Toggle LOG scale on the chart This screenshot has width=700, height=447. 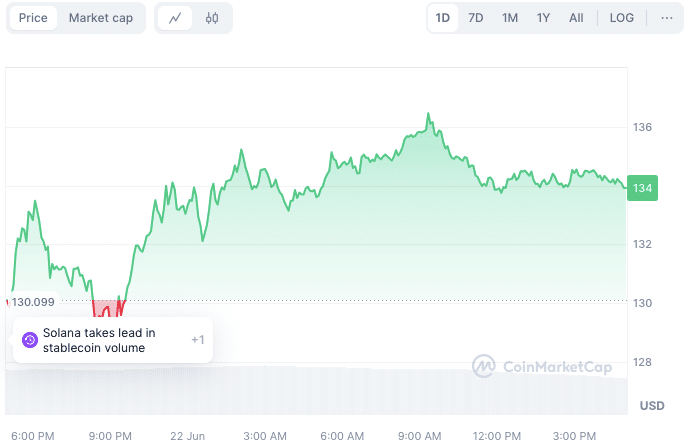tap(621, 18)
